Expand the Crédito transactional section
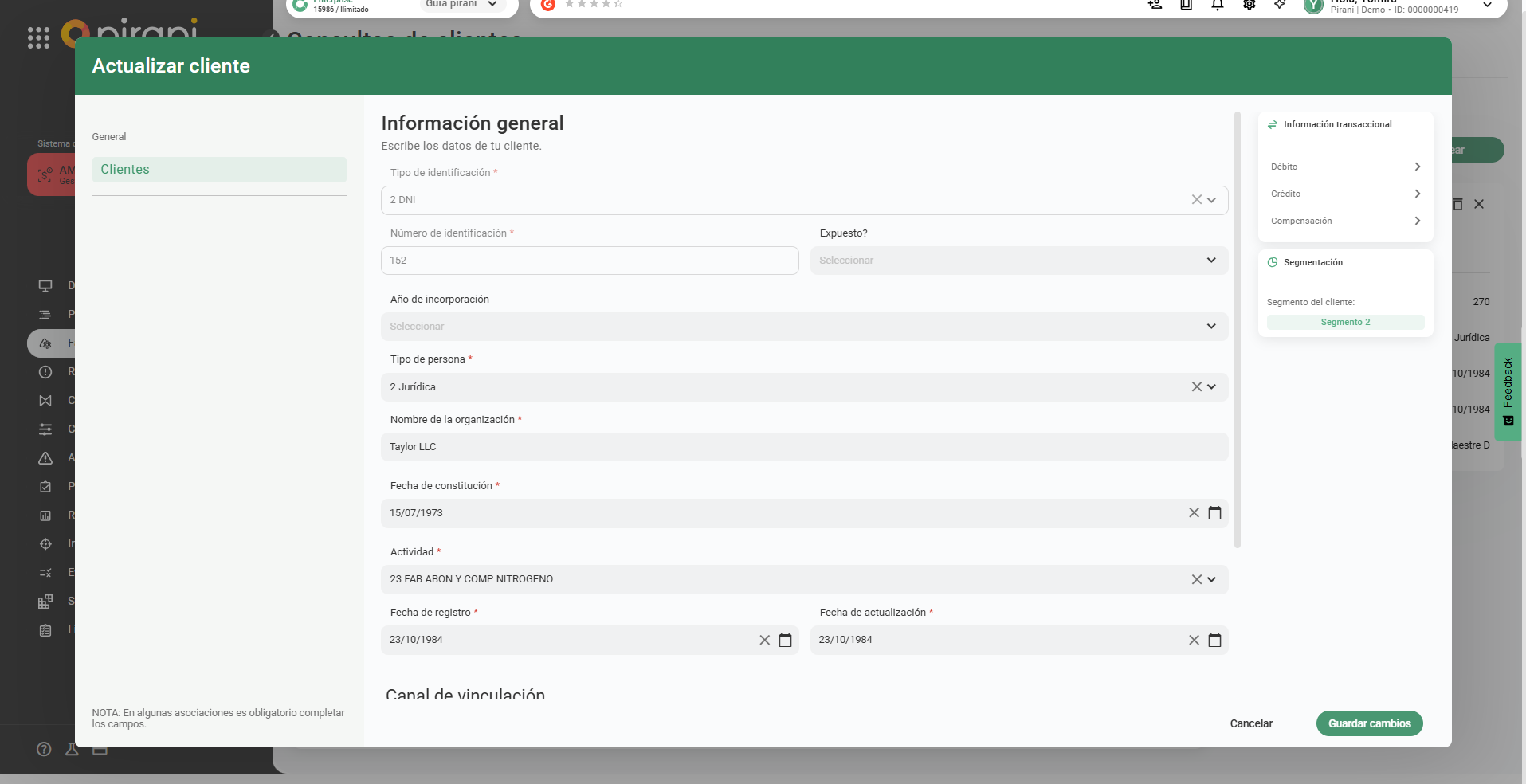Image resolution: width=1526 pixels, height=784 pixels. (x=1417, y=194)
